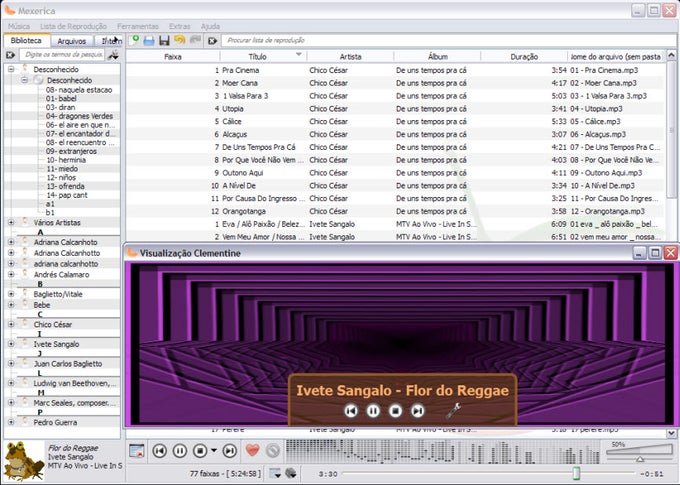Click the greyed-out redo icon in playlist toolbar

click(196, 40)
